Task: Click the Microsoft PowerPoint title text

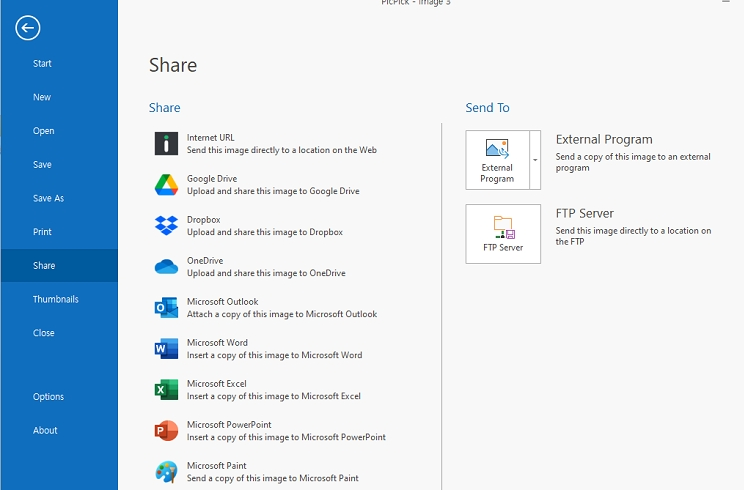Action: (x=229, y=425)
